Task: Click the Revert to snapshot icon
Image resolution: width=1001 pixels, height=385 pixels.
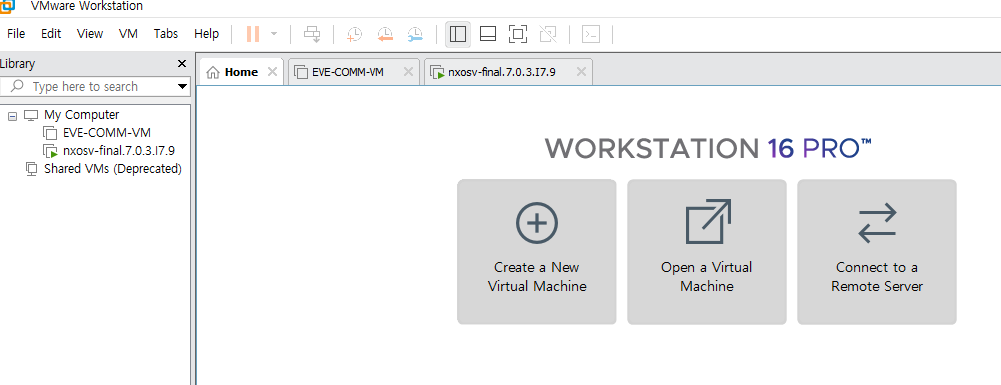Action: click(385, 34)
